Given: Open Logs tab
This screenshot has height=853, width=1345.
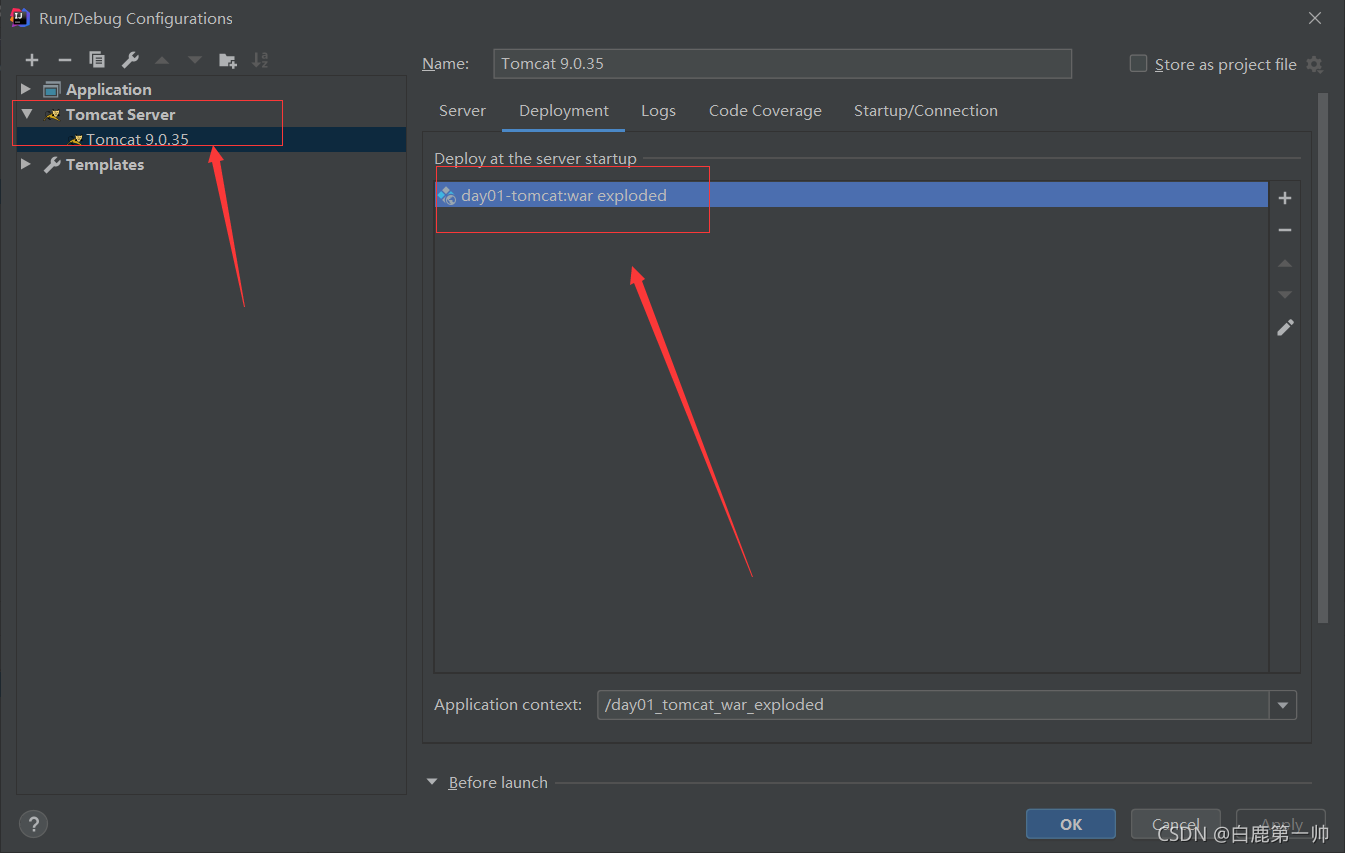Looking at the screenshot, I should pyautogui.click(x=658, y=111).
